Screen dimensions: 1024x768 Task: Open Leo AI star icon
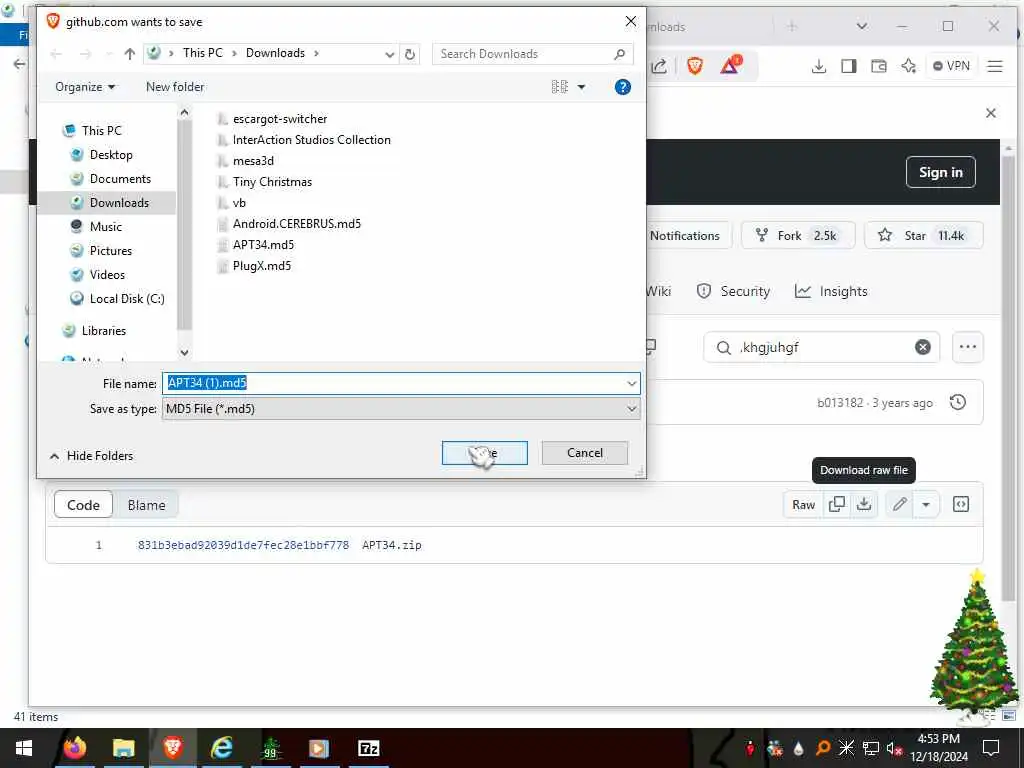click(x=908, y=66)
